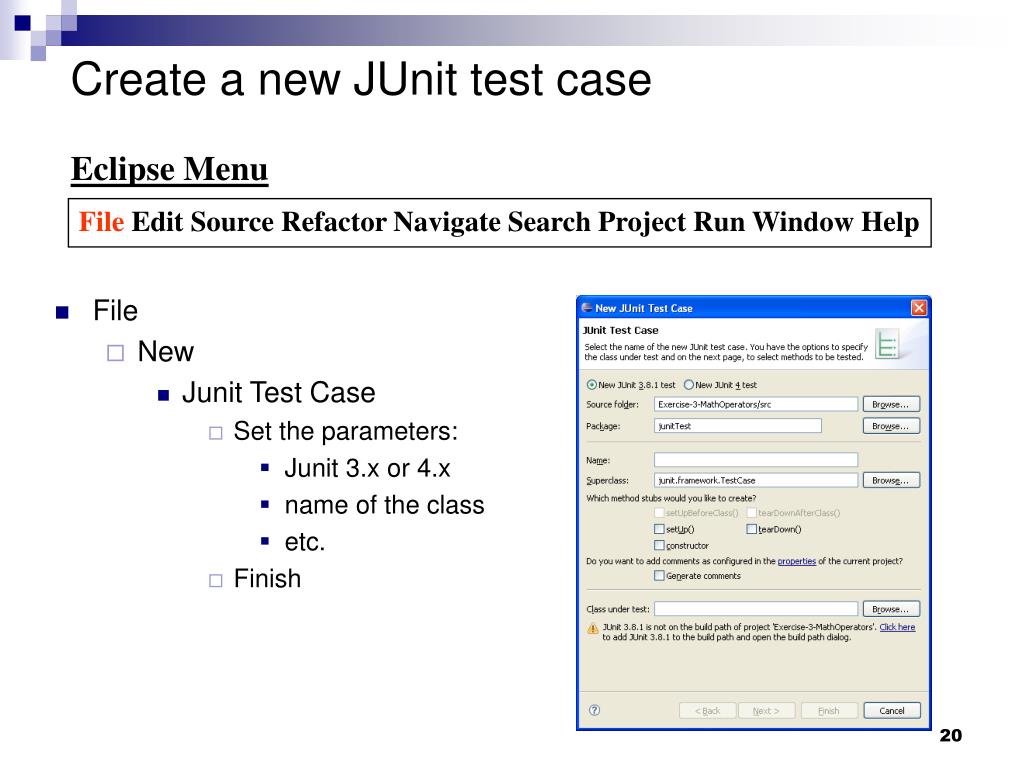
Task: Browse for the Source folder
Action: (x=891, y=404)
